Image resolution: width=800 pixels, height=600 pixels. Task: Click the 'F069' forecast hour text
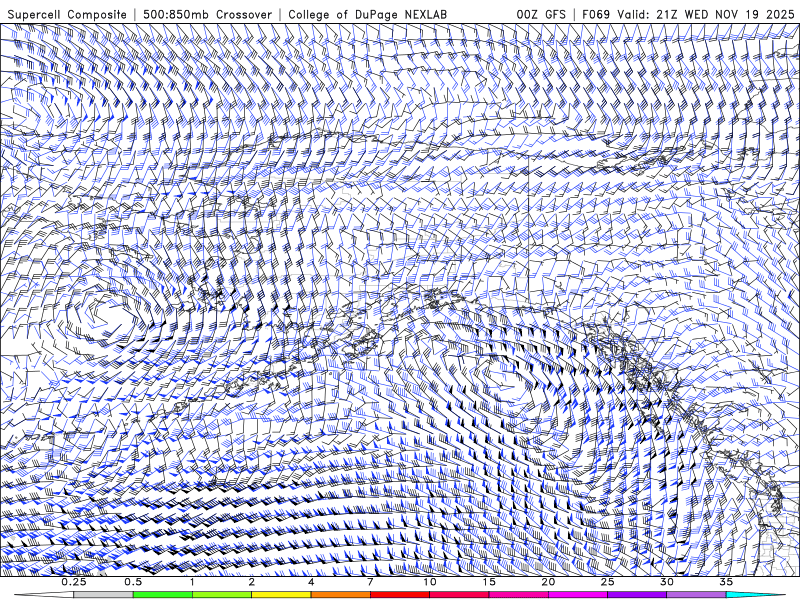pos(596,14)
